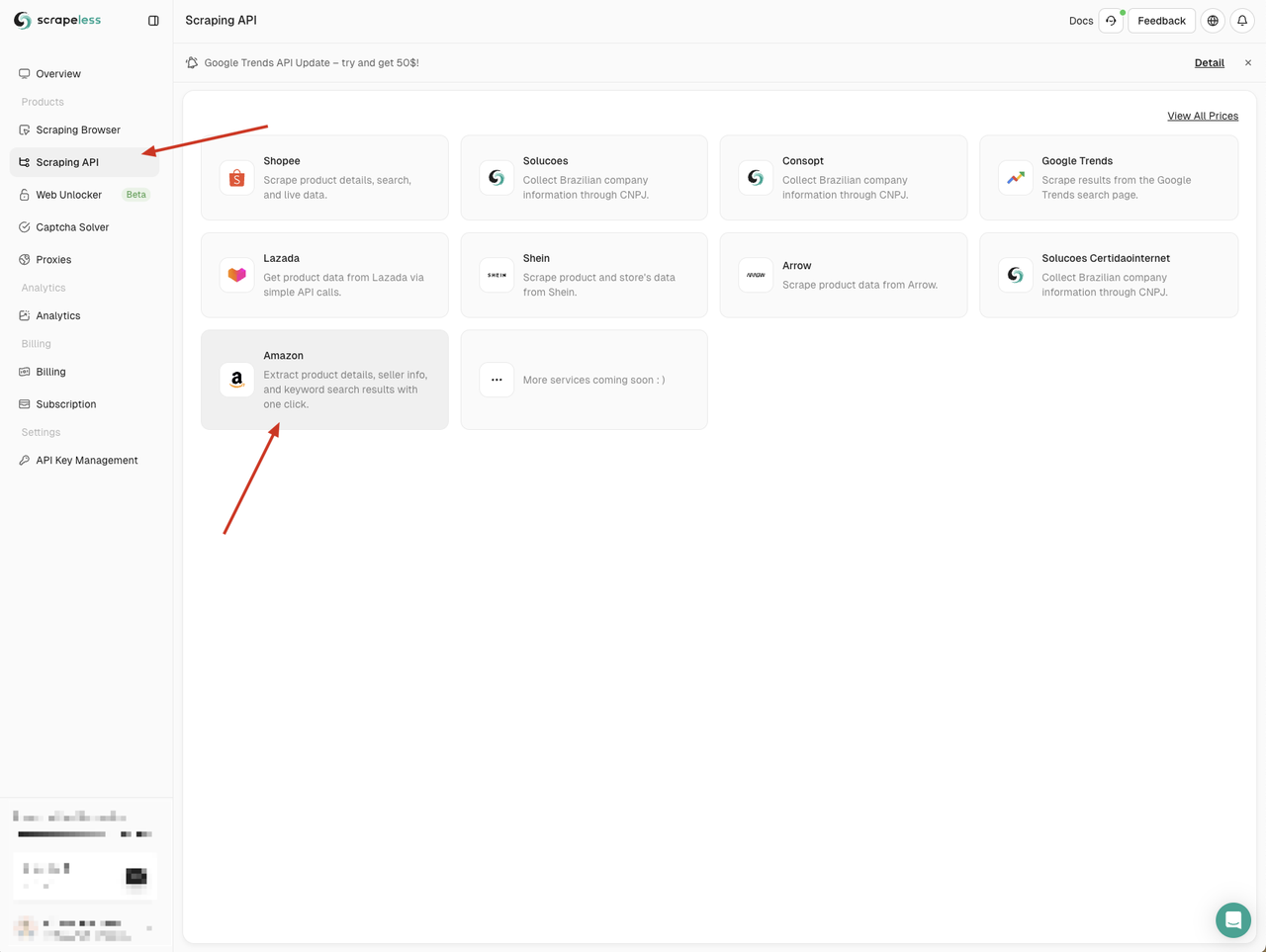Image resolution: width=1266 pixels, height=952 pixels.
Task: Open API Key Management
Action: [84, 461]
